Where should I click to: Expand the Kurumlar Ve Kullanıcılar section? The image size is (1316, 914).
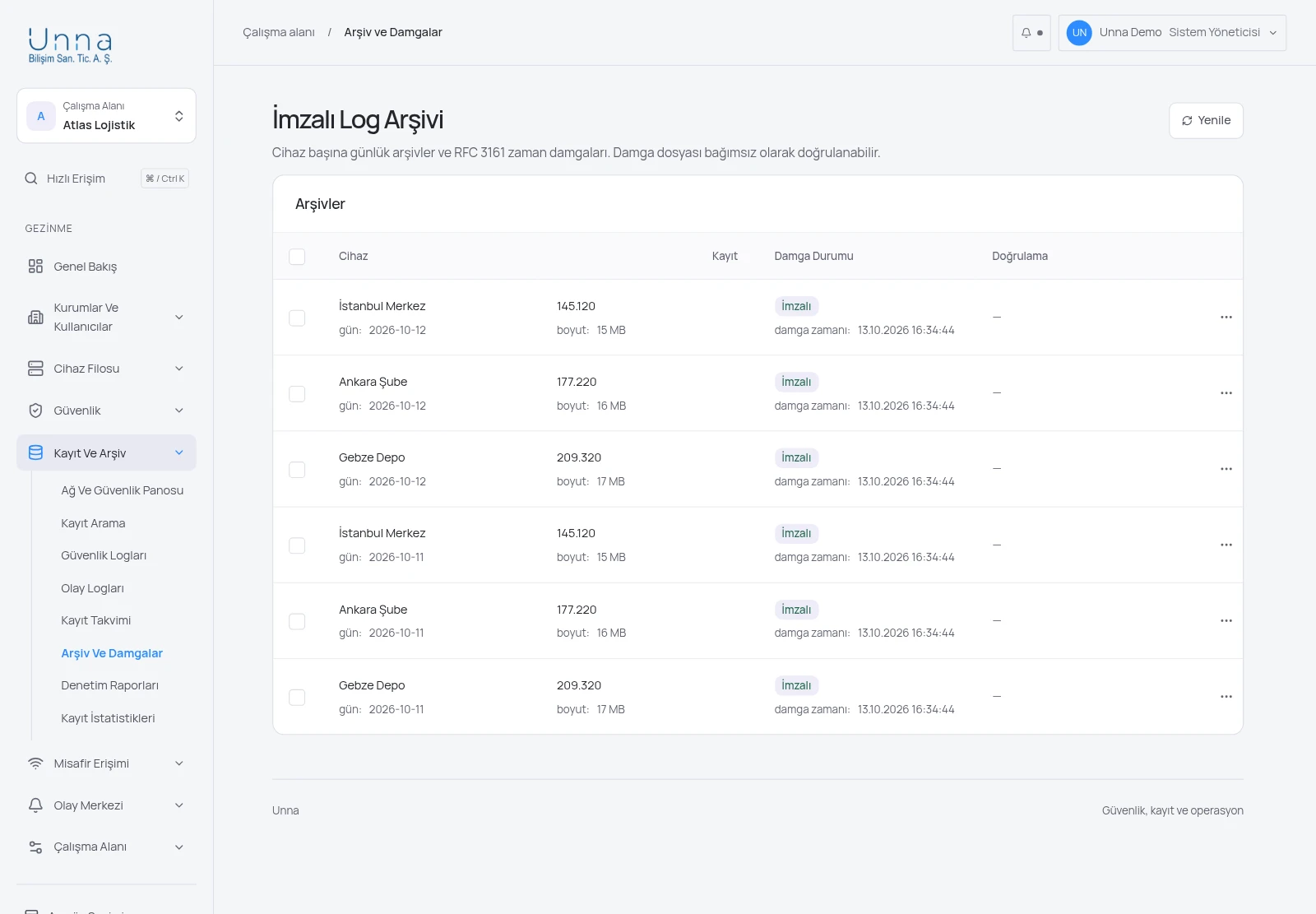tap(106, 318)
